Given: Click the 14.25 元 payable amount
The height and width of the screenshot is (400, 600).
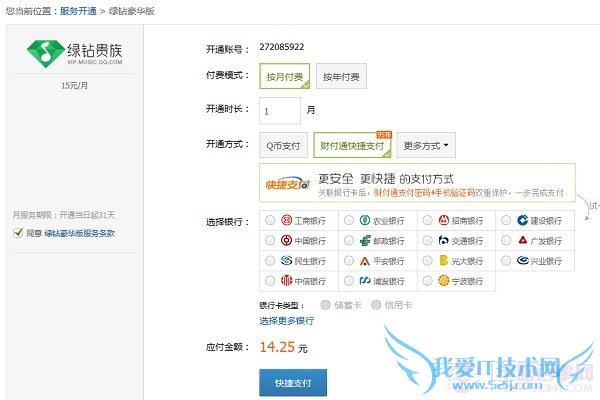Looking at the screenshot, I should click(x=284, y=347).
